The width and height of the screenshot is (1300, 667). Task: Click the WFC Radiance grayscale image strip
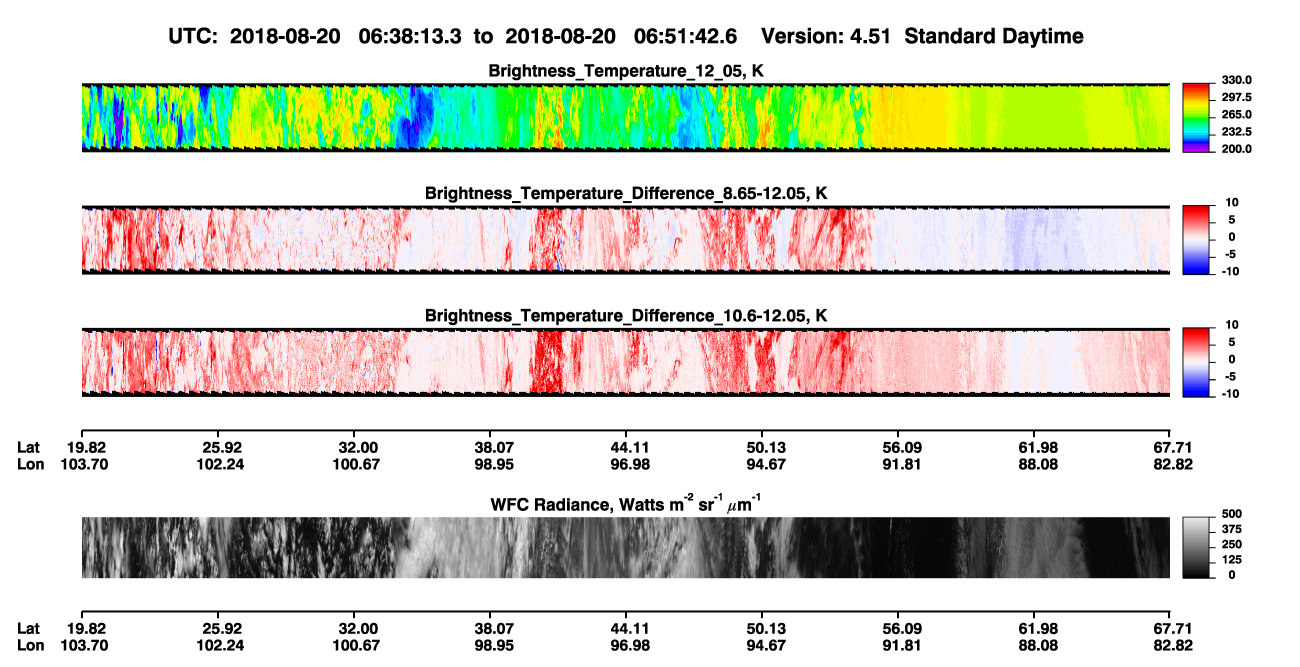tap(625, 548)
